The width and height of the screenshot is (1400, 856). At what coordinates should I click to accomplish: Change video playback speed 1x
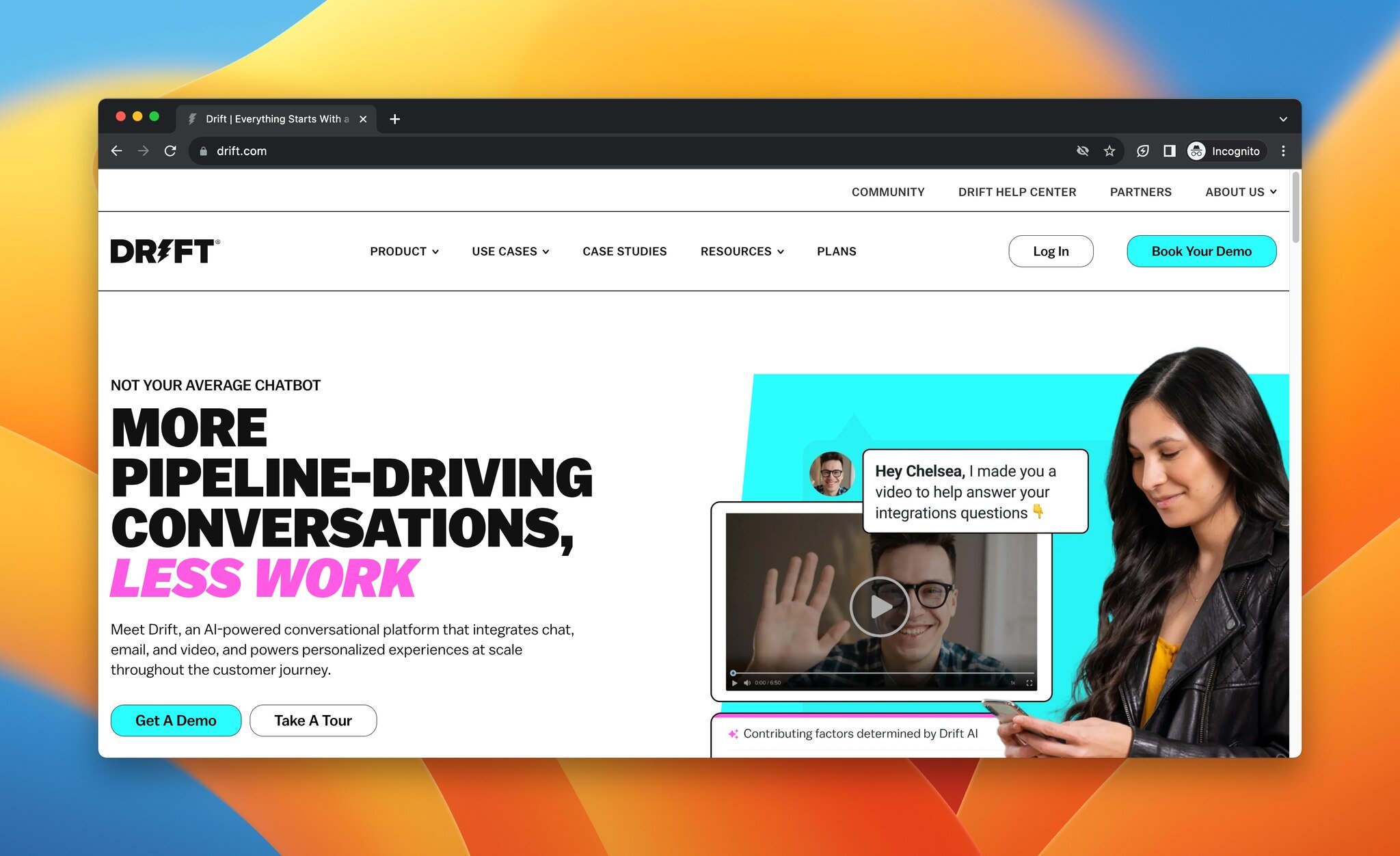pos(1013,682)
